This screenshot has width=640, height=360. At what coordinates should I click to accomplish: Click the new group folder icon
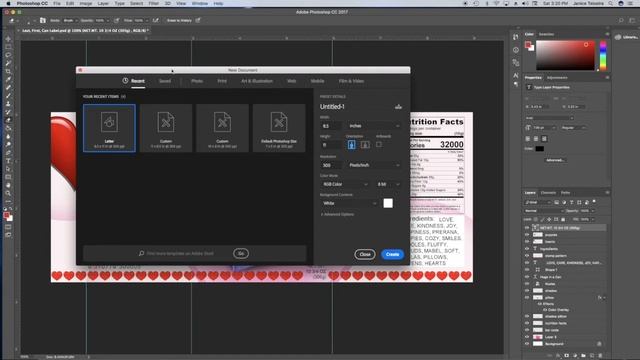583,356
